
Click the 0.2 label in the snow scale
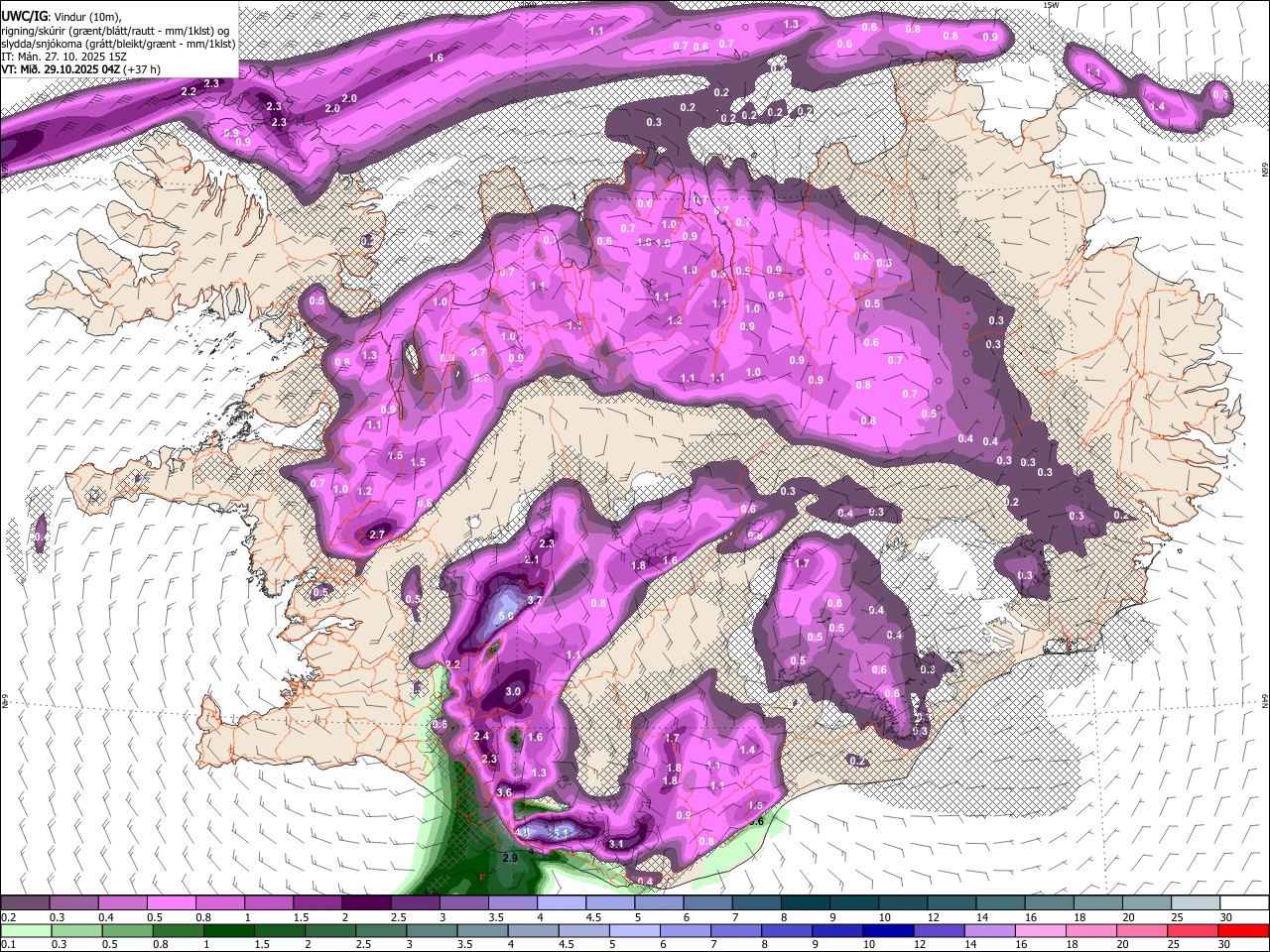pos(8,917)
